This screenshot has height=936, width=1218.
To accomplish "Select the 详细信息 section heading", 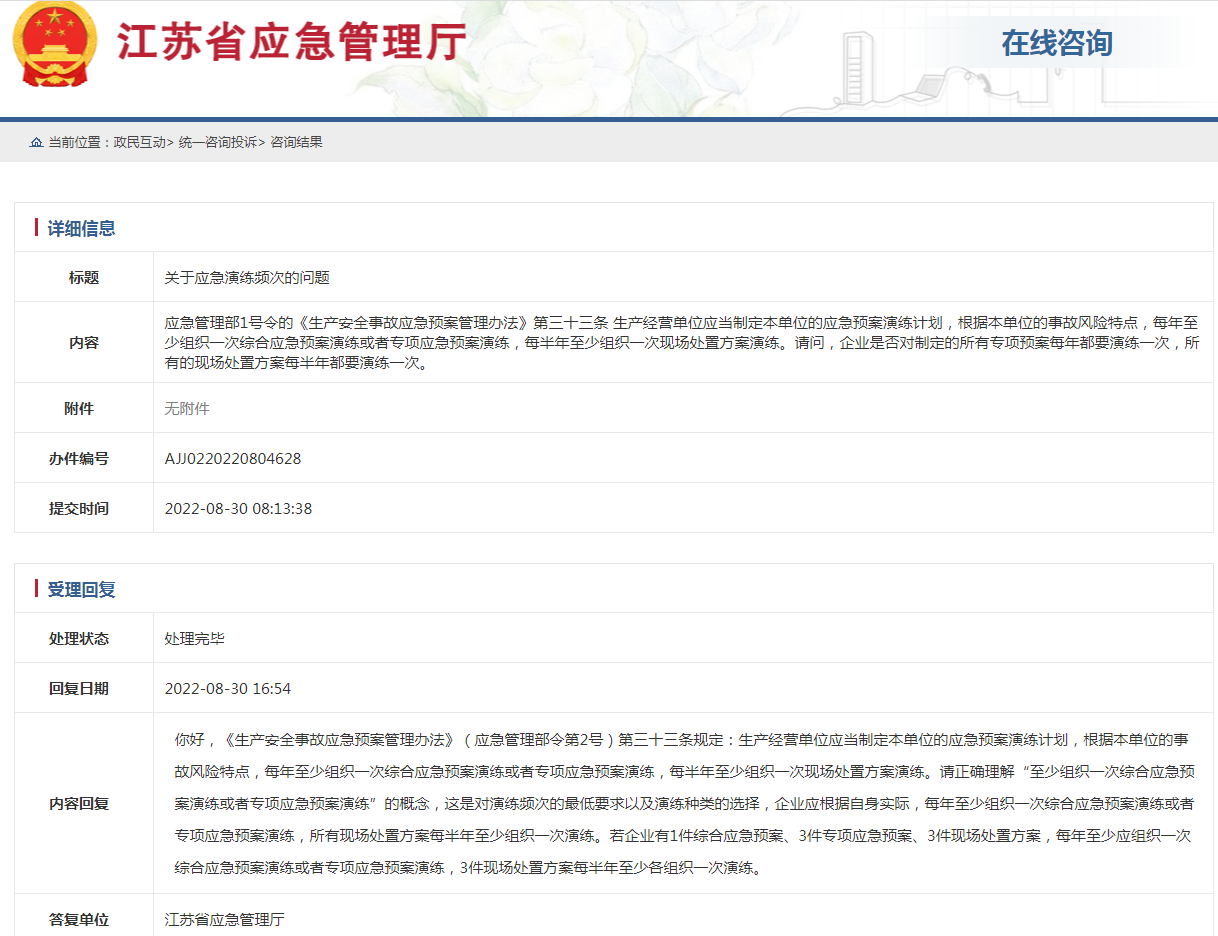I will click(x=82, y=228).
